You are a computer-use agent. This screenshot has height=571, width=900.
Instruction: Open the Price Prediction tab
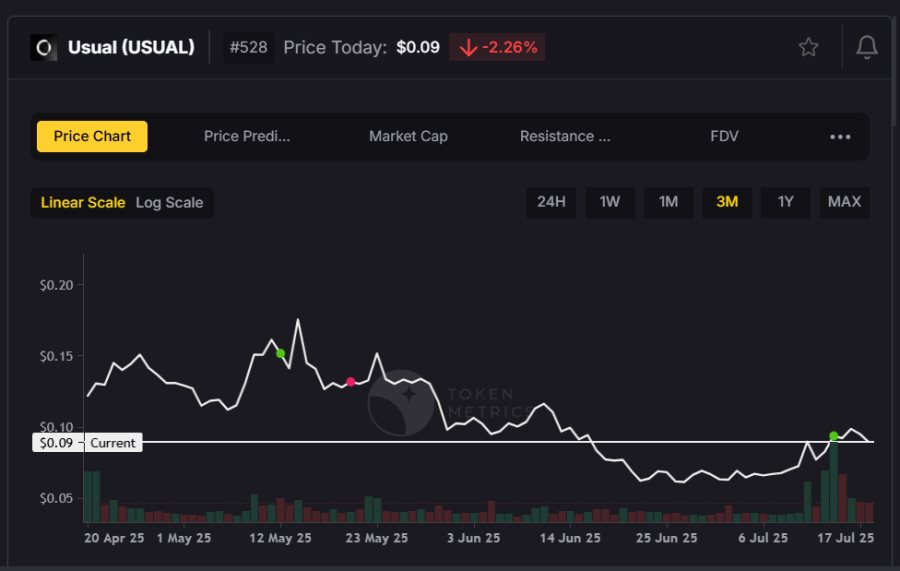tap(247, 137)
